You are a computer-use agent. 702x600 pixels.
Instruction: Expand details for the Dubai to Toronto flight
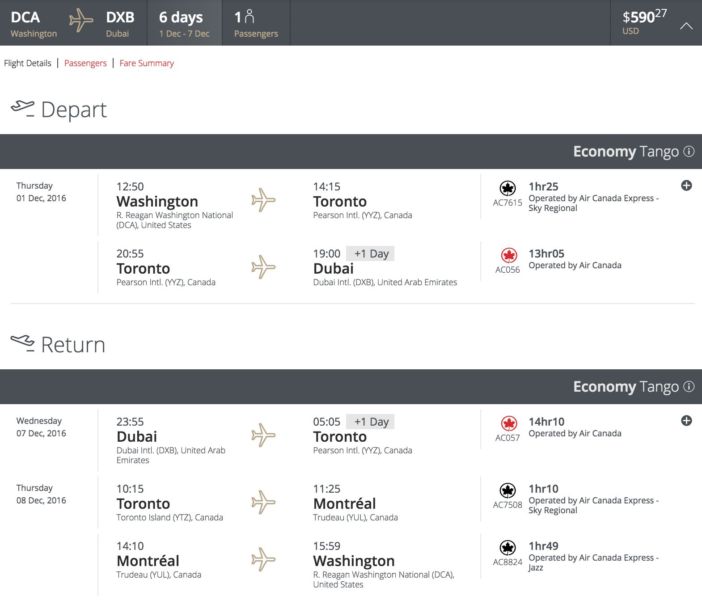tap(687, 421)
